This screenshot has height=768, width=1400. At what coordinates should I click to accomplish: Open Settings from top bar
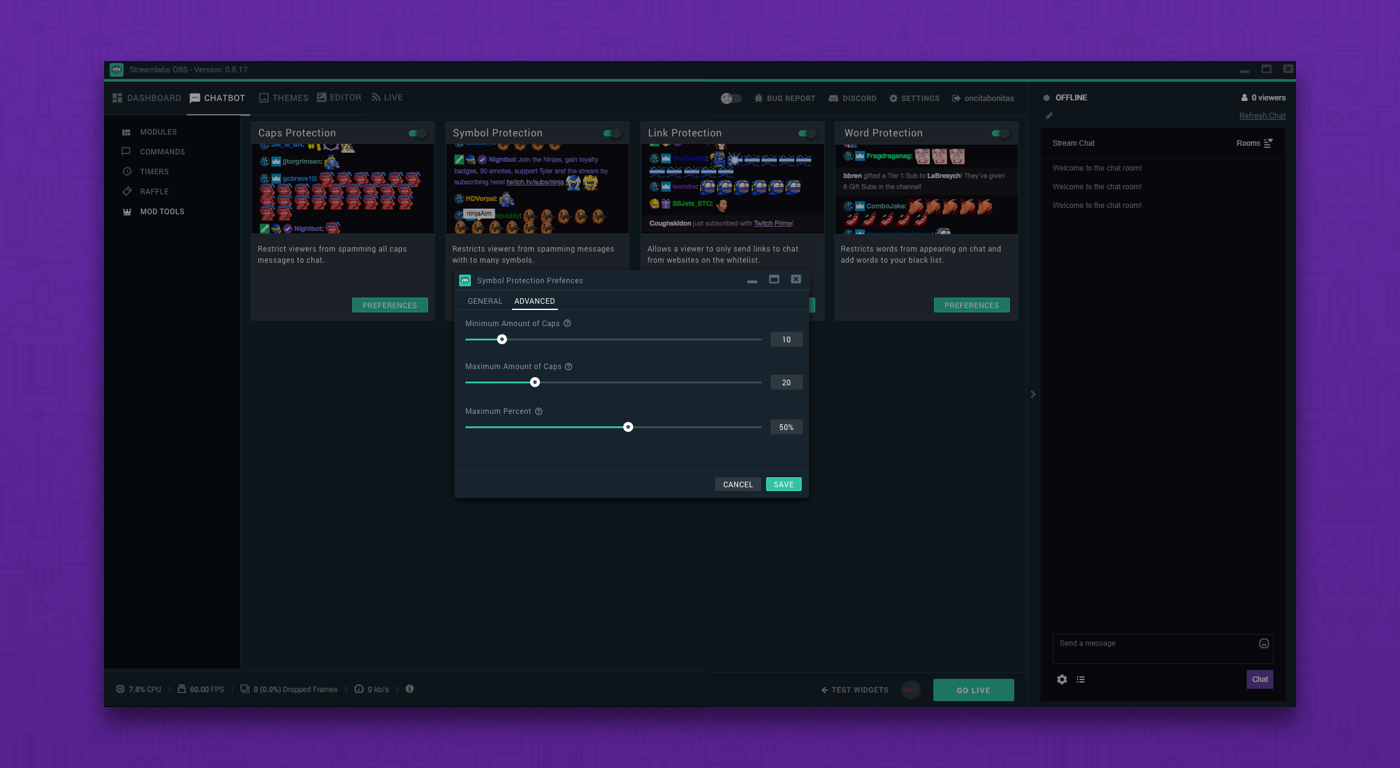pos(914,98)
